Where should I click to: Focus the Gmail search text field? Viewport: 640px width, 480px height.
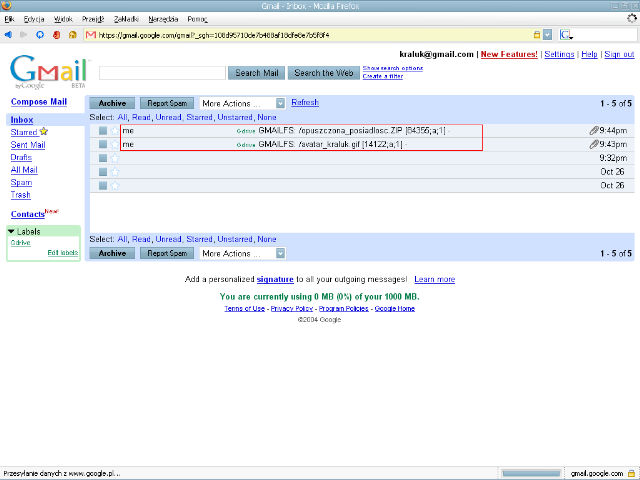coord(162,73)
